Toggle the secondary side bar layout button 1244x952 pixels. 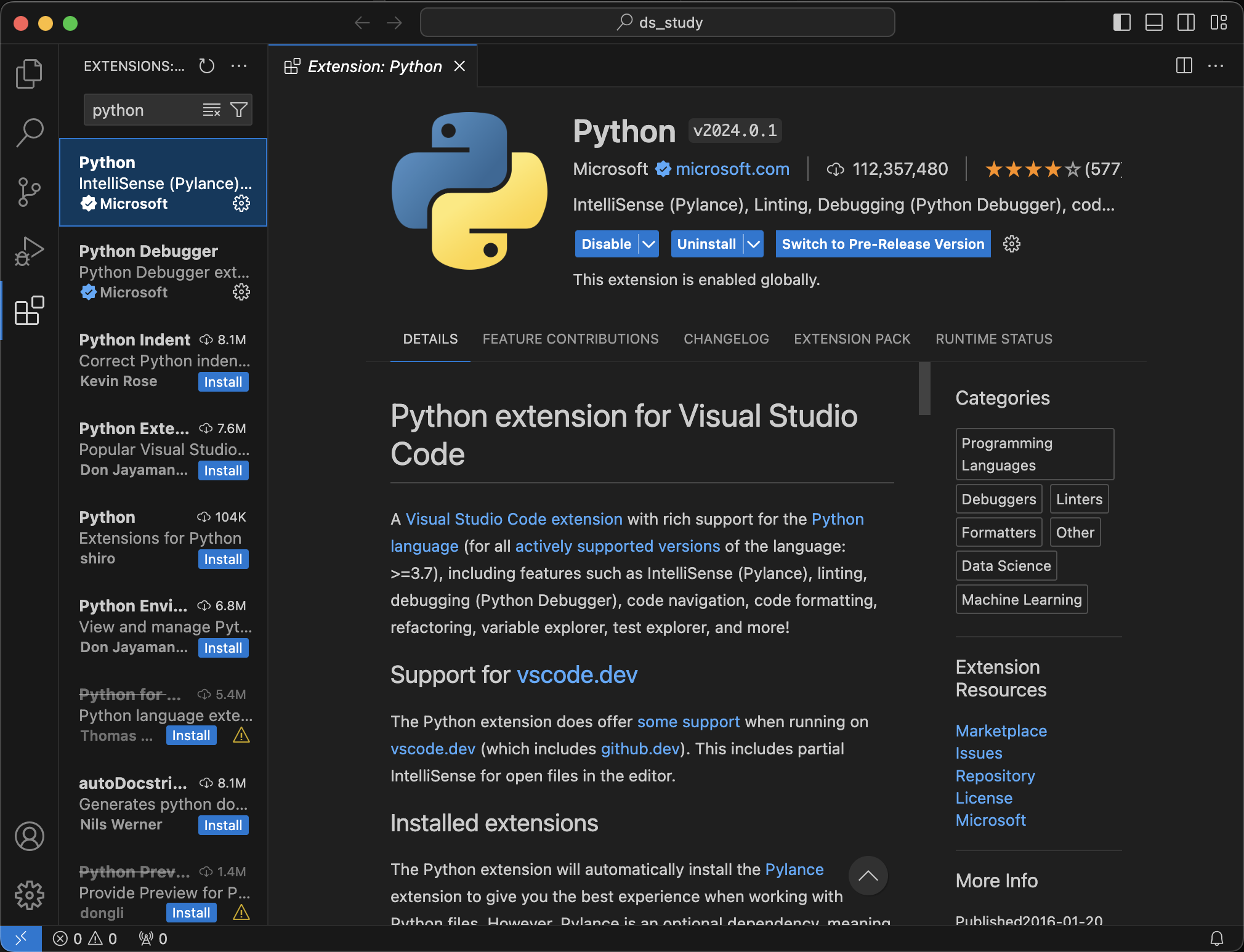(1185, 23)
